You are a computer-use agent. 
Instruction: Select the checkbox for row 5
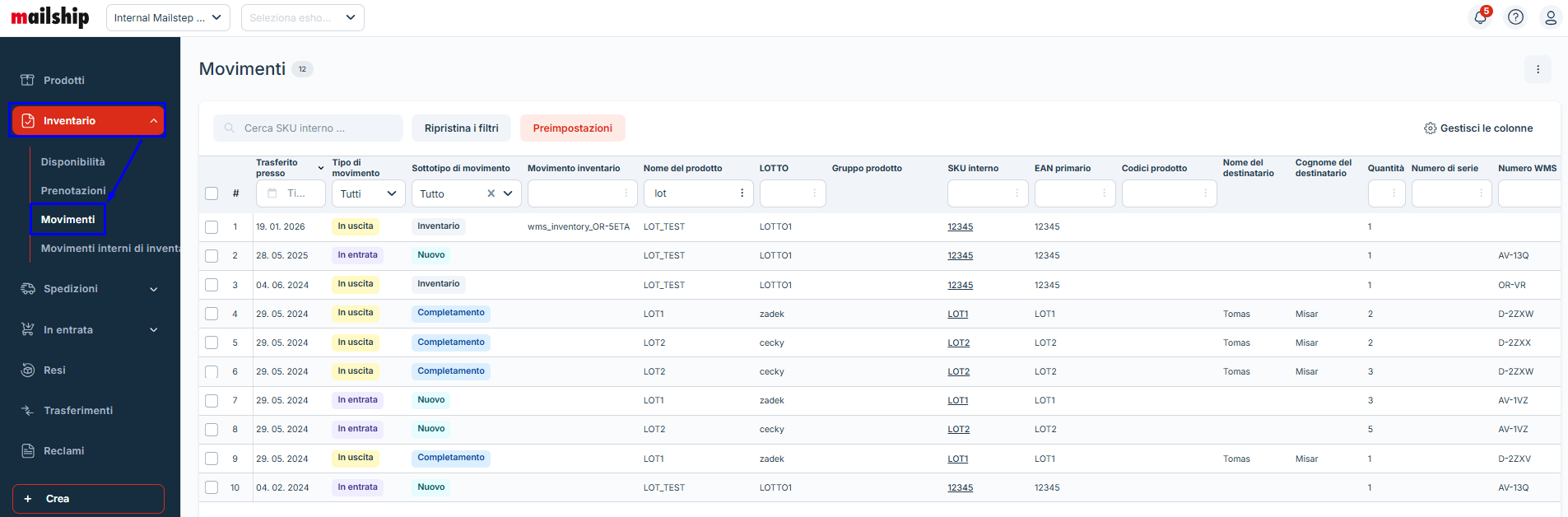pyautogui.click(x=212, y=342)
